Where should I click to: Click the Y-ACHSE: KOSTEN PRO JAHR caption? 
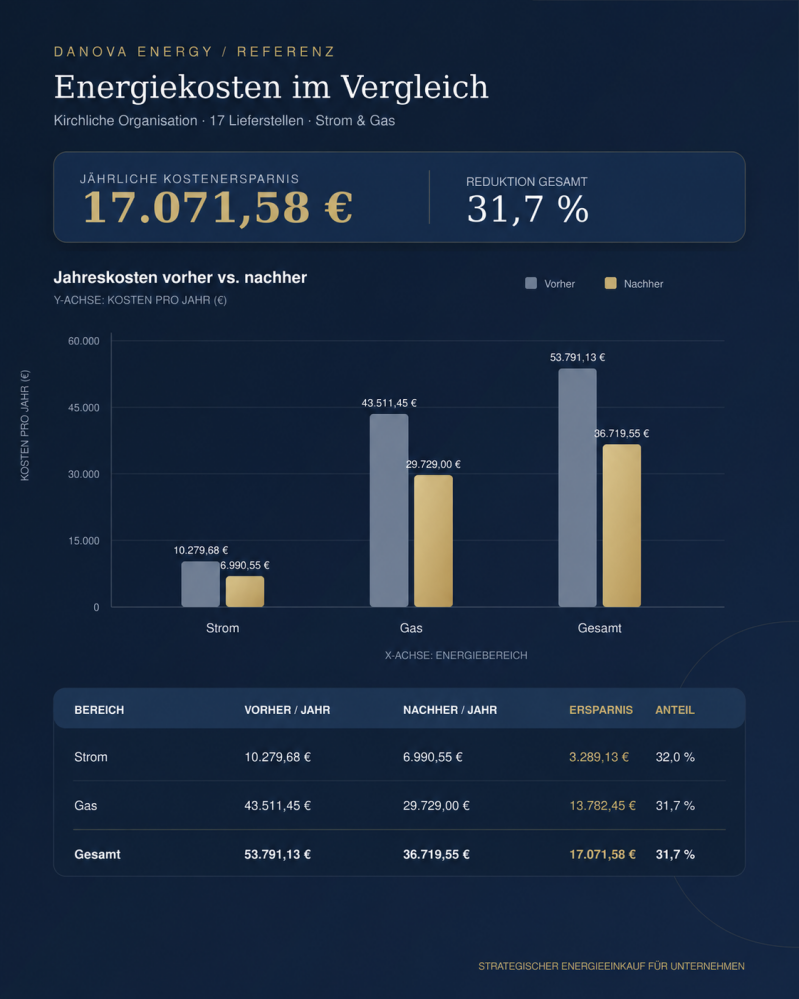140,300
